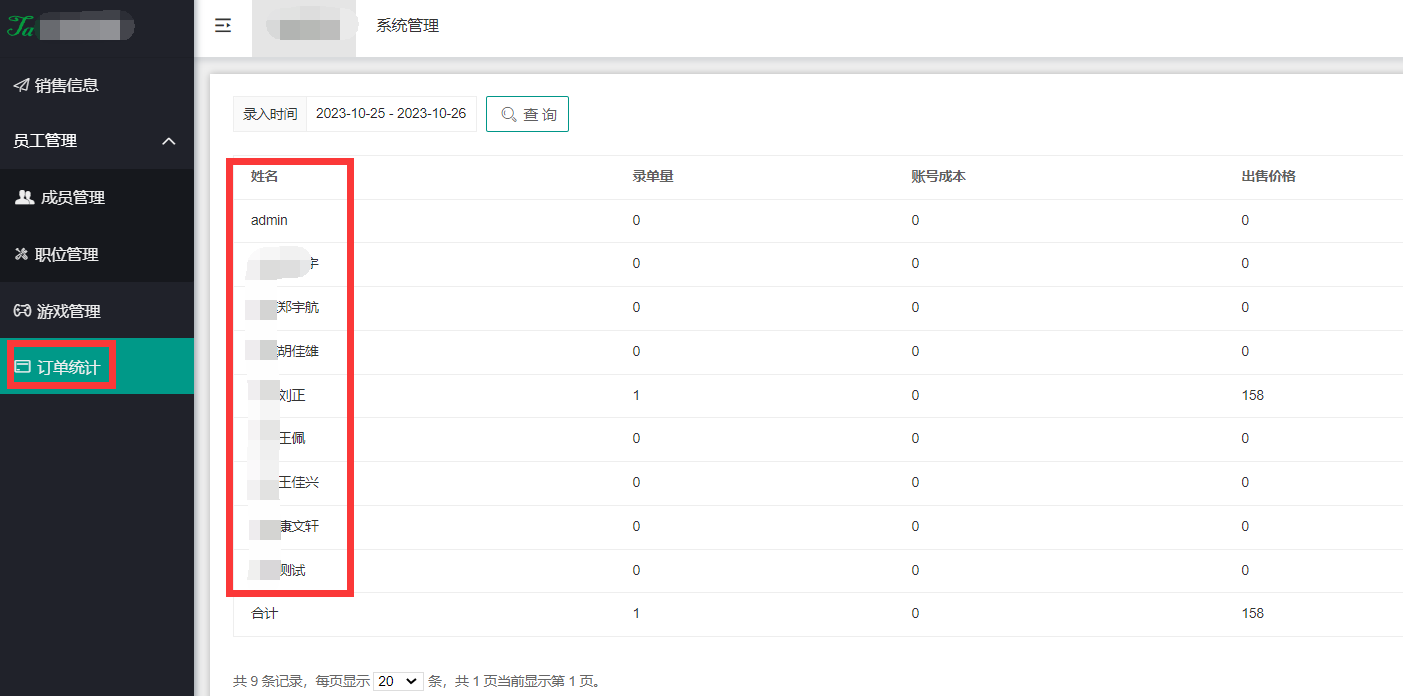Click the 录入时间 date range field

coord(391,114)
